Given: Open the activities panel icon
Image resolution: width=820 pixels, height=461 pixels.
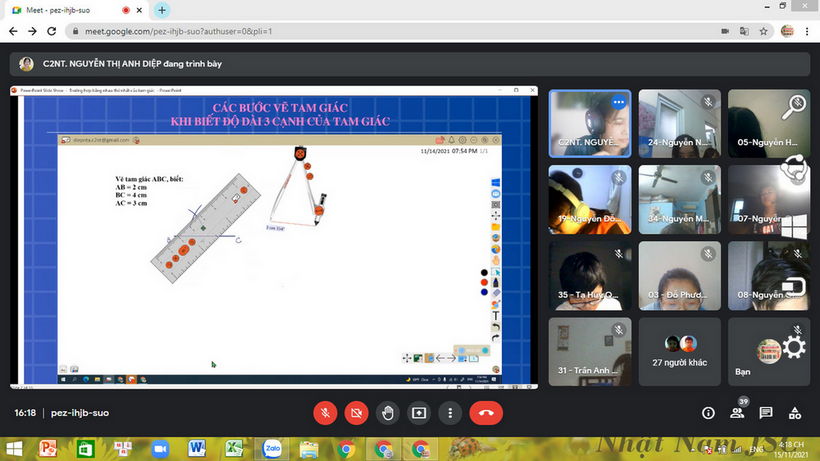Looking at the screenshot, I should 795,412.
